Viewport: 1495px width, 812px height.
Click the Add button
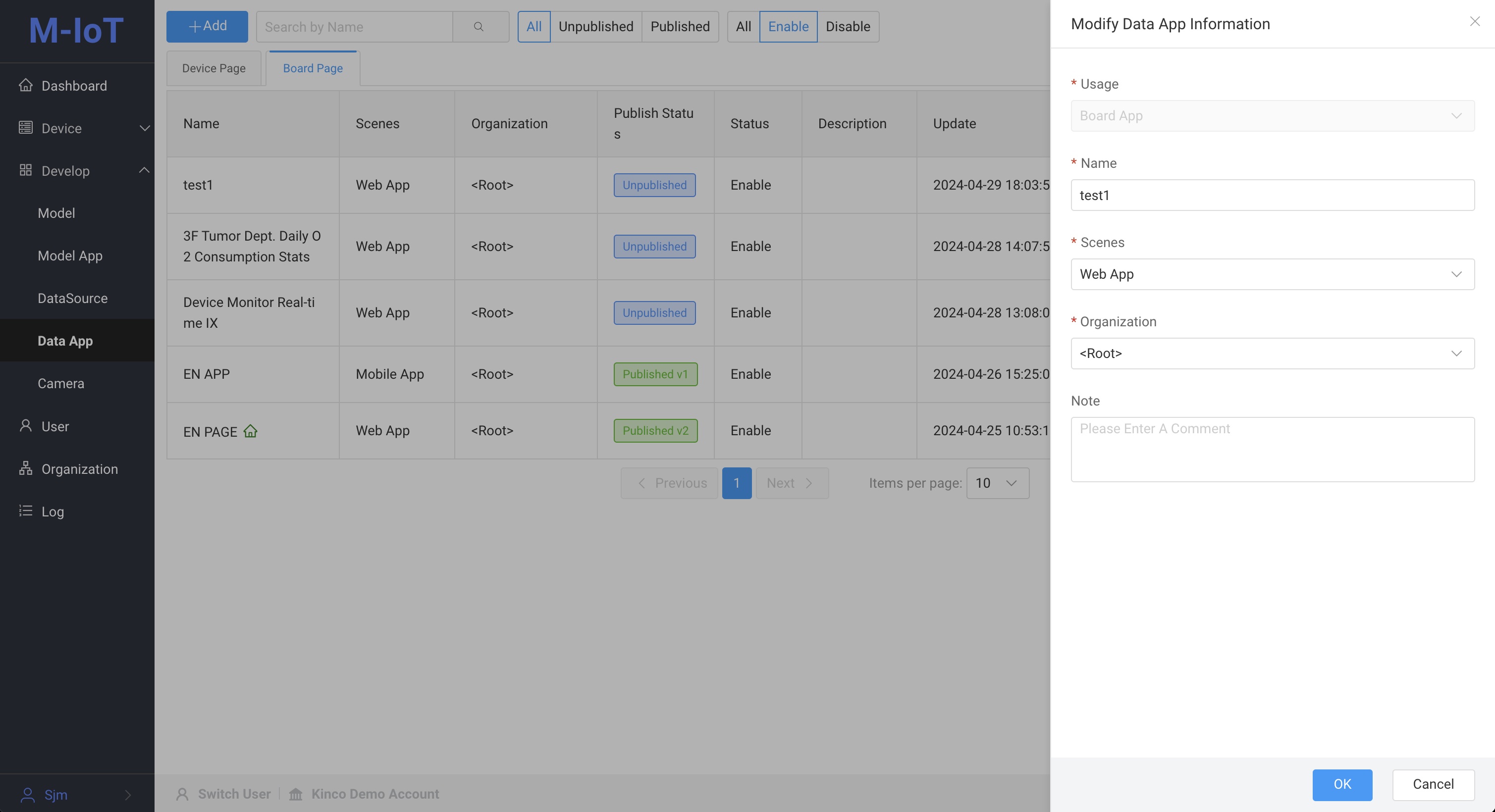[207, 27]
